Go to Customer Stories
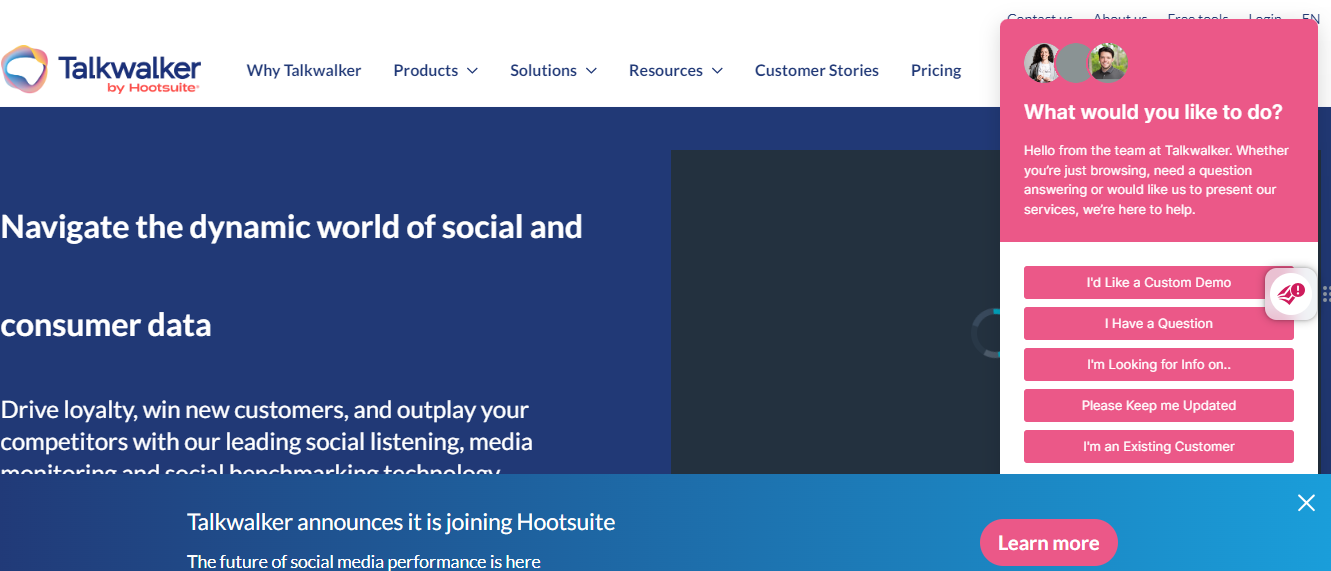This screenshot has height=571, width=1331. pos(817,71)
